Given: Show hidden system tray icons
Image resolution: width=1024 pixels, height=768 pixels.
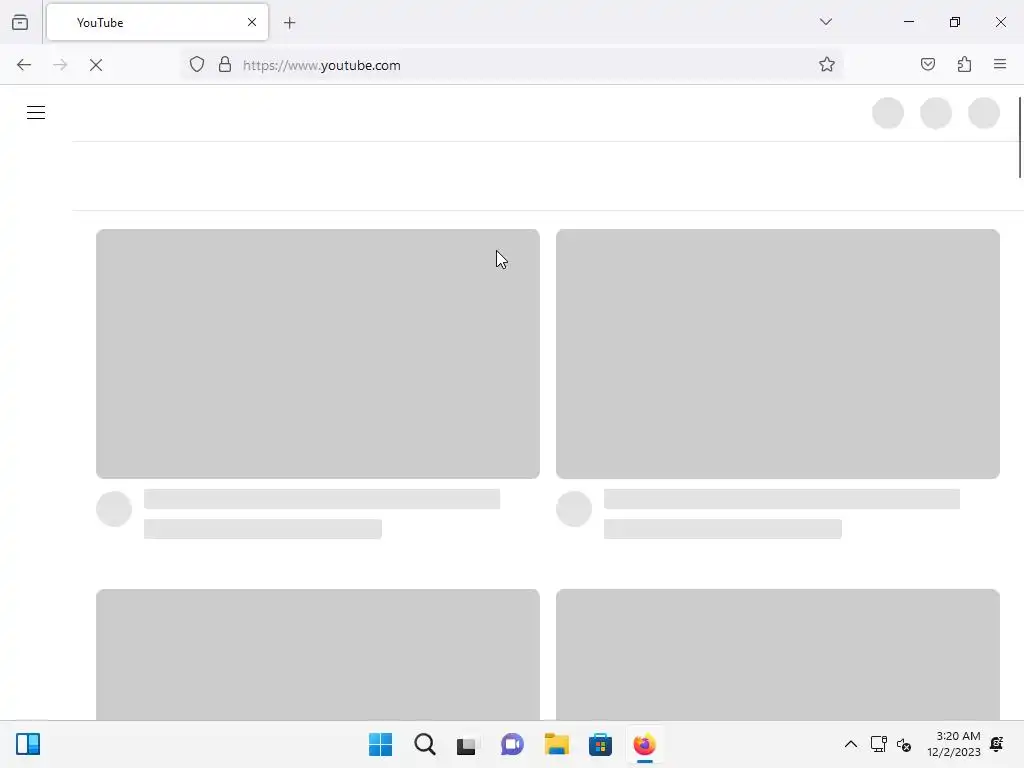Looking at the screenshot, I should point(850,744).
